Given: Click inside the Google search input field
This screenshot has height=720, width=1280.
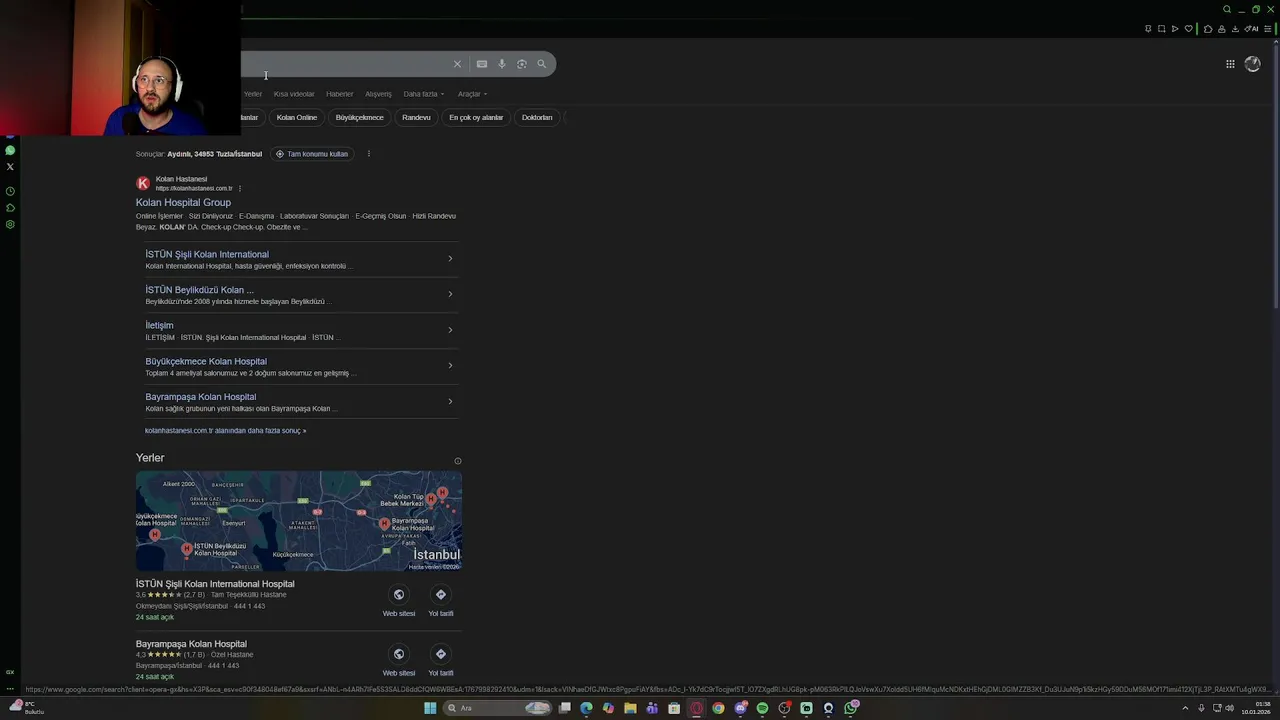Looking at the screenshot, I should click(345, 64).
